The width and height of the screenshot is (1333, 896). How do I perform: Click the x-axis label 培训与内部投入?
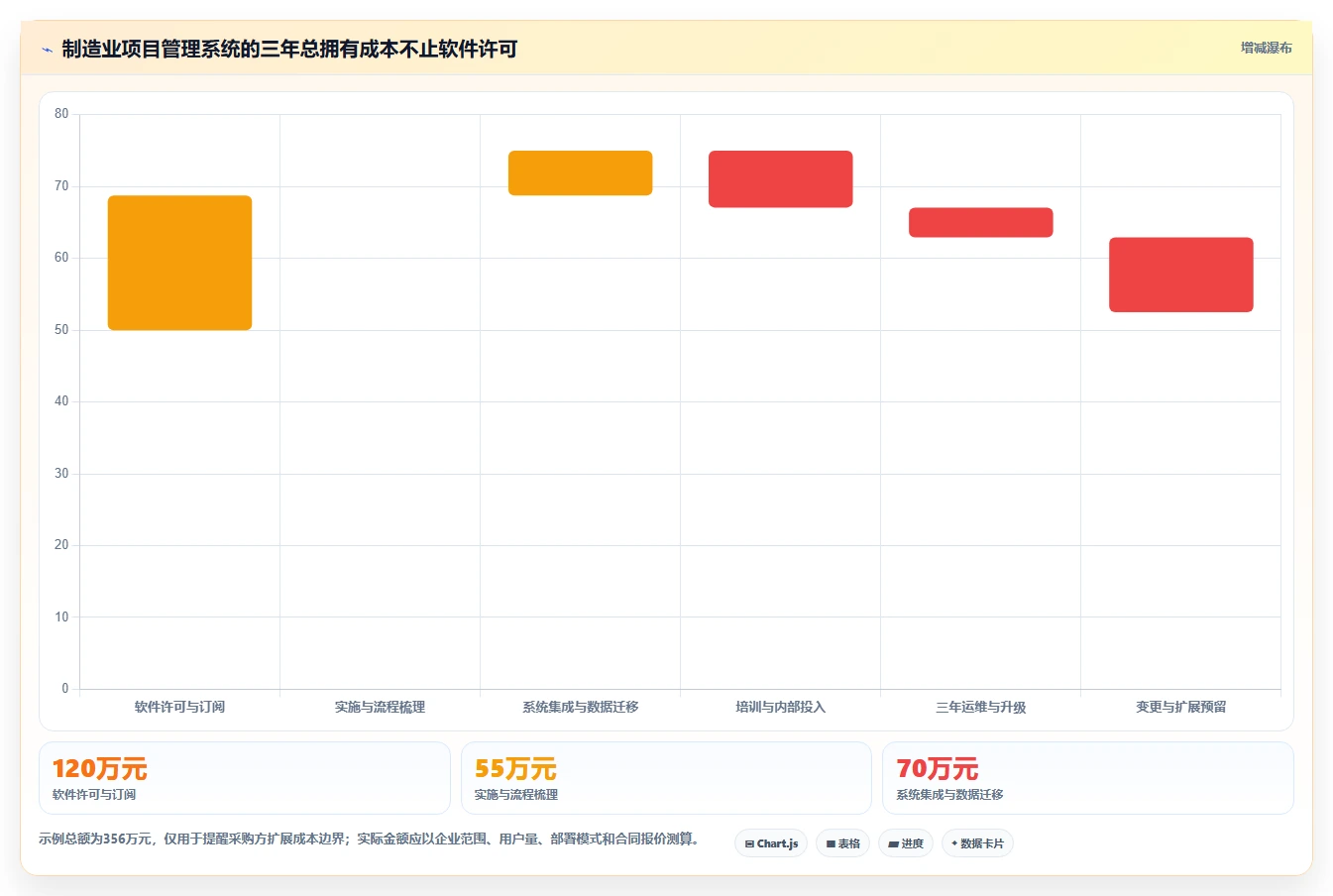781,707
